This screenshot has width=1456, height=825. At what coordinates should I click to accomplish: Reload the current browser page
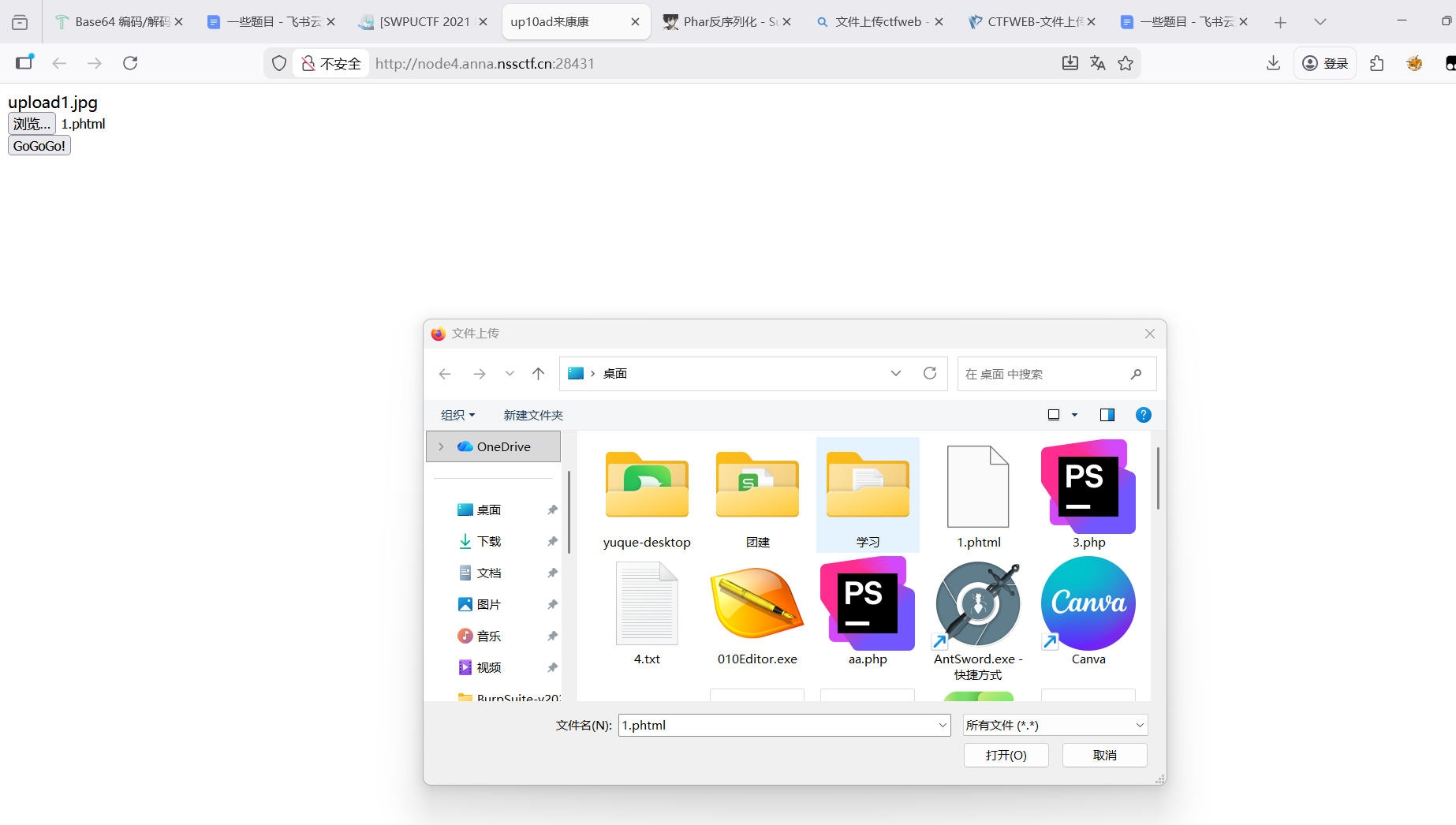pyautogui.click(x=130, y=63)
